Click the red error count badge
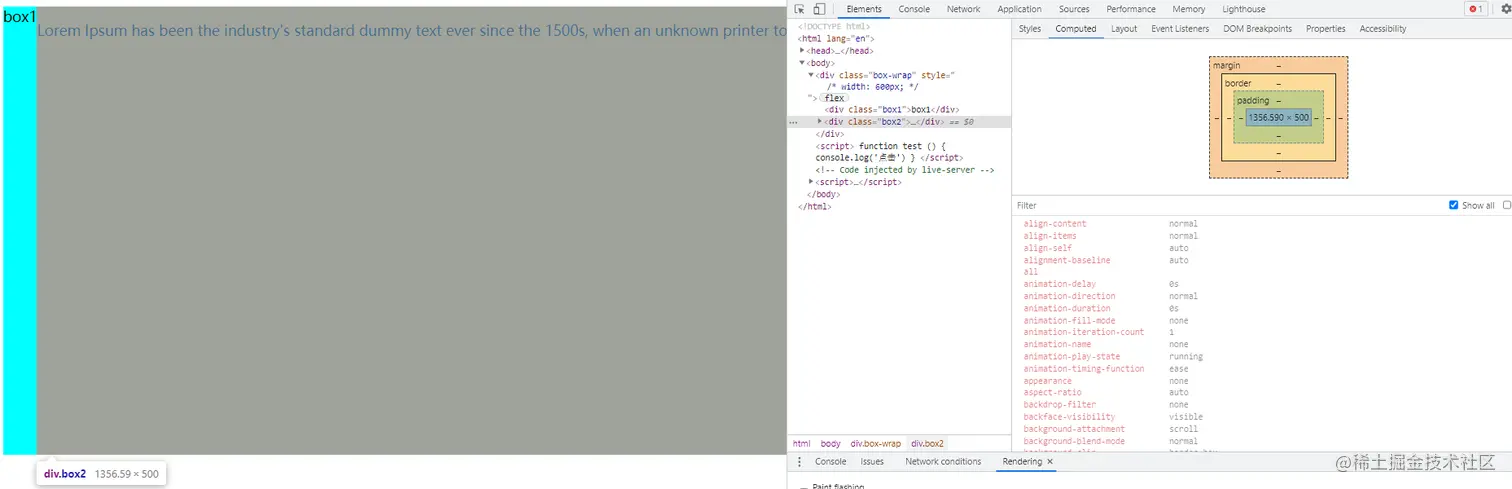 [x=1475, y=9]
